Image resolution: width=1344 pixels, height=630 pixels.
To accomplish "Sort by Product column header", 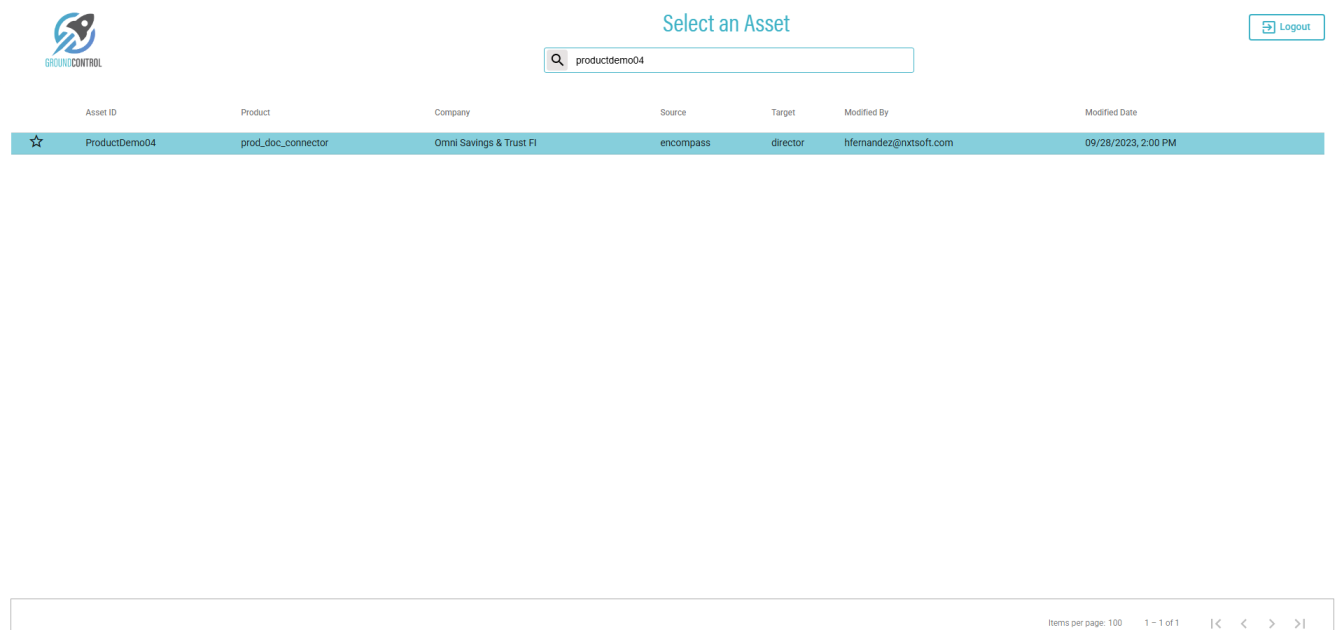I will click(x=255, y=113).
